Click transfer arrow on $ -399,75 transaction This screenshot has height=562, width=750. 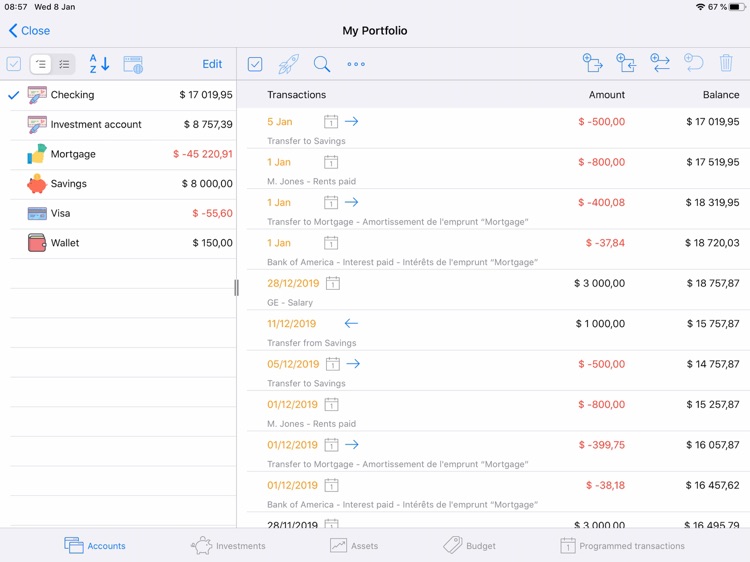(352, 445)
